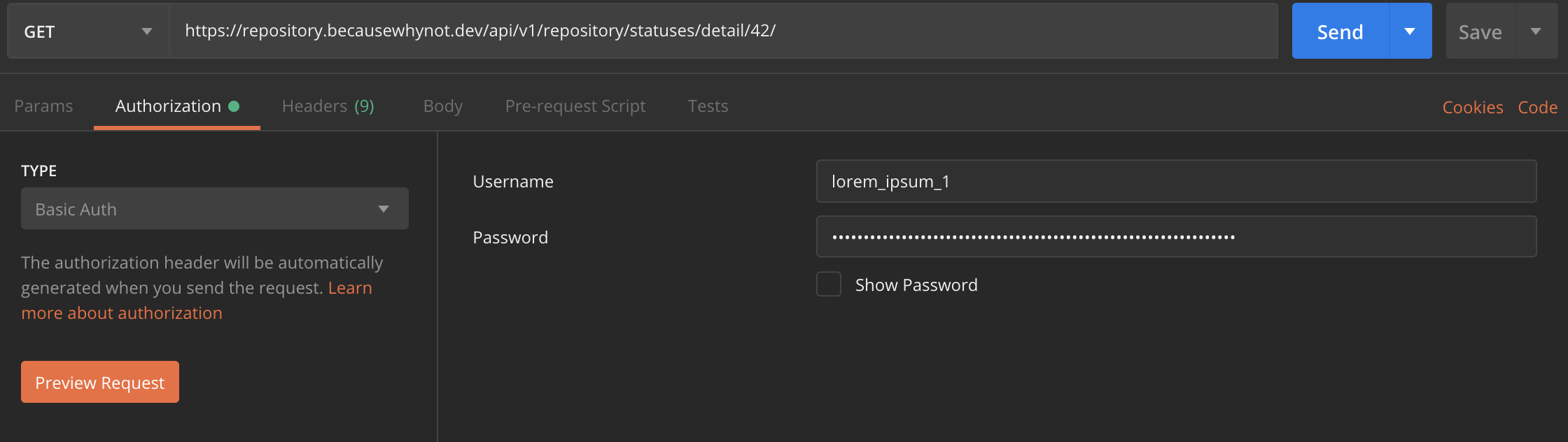
Task: Click the Preview Request button
Action: coord(100,382)
